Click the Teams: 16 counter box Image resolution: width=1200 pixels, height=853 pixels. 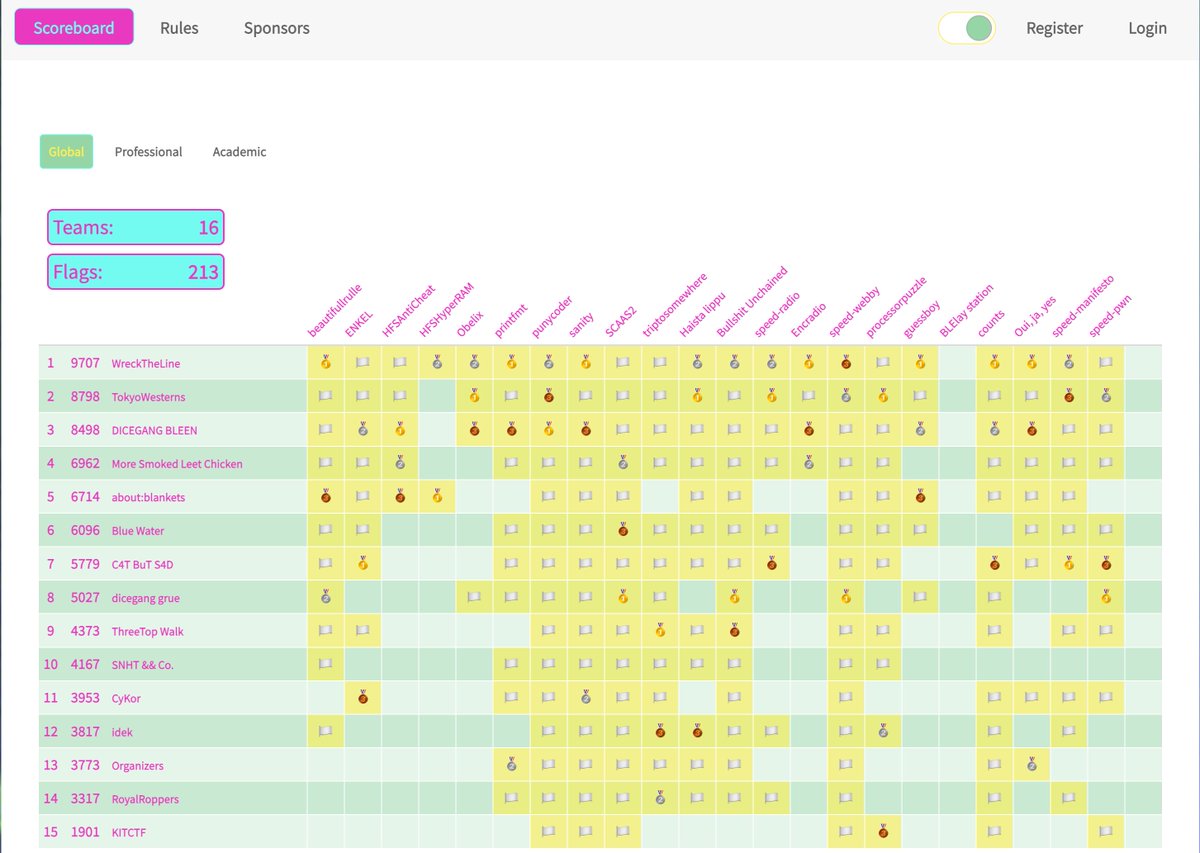tap(136, 227)
